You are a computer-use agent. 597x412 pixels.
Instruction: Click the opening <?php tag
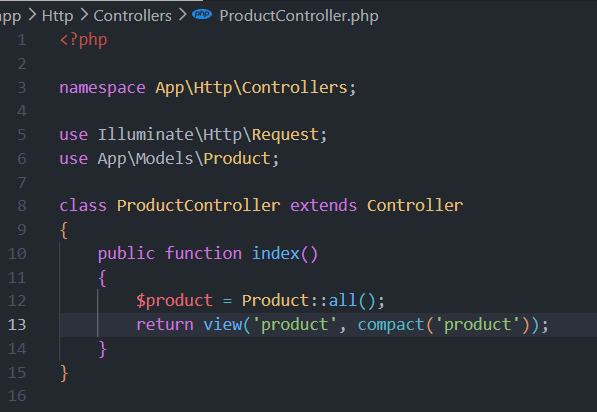(83, 40)
